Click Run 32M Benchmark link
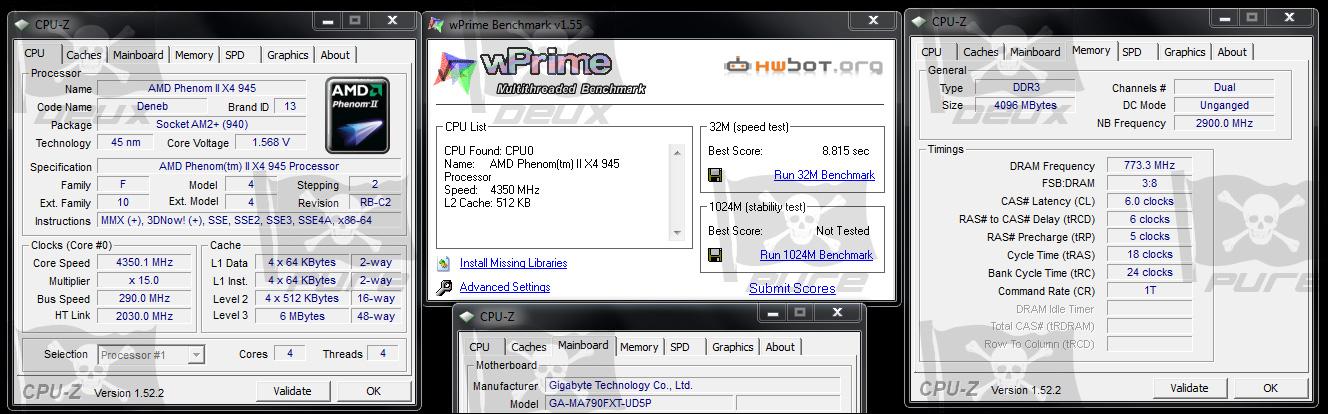Viewport: 1328px width, 414px height. coord(824,175)
